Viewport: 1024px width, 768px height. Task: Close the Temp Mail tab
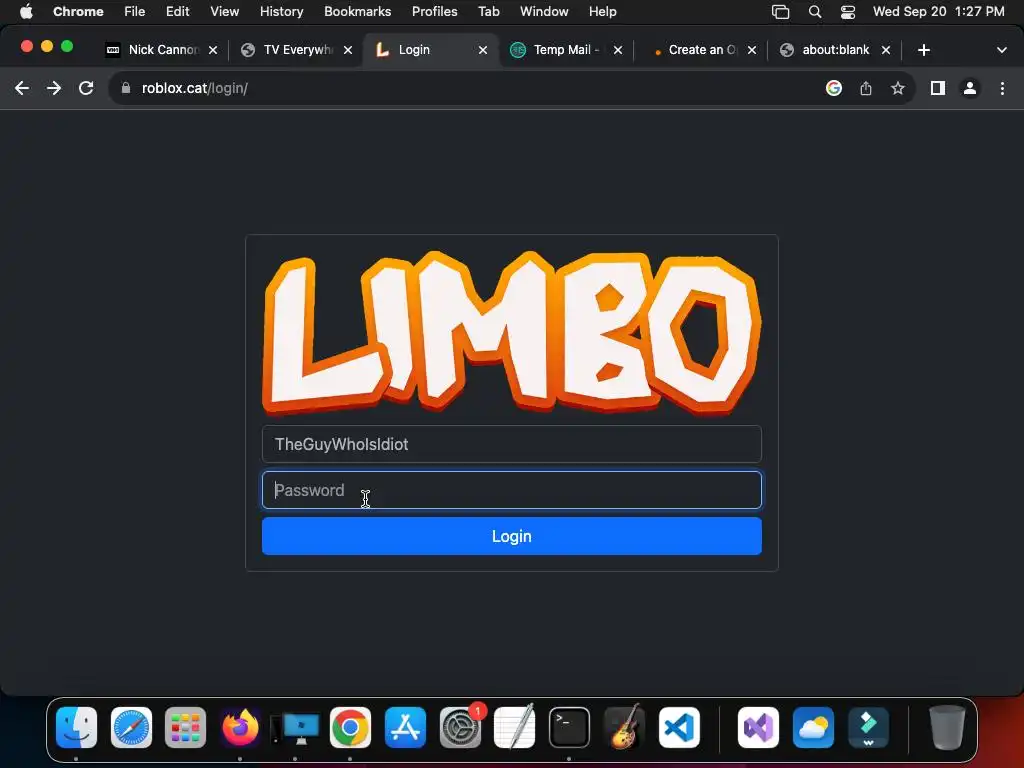tap(618, 50)
